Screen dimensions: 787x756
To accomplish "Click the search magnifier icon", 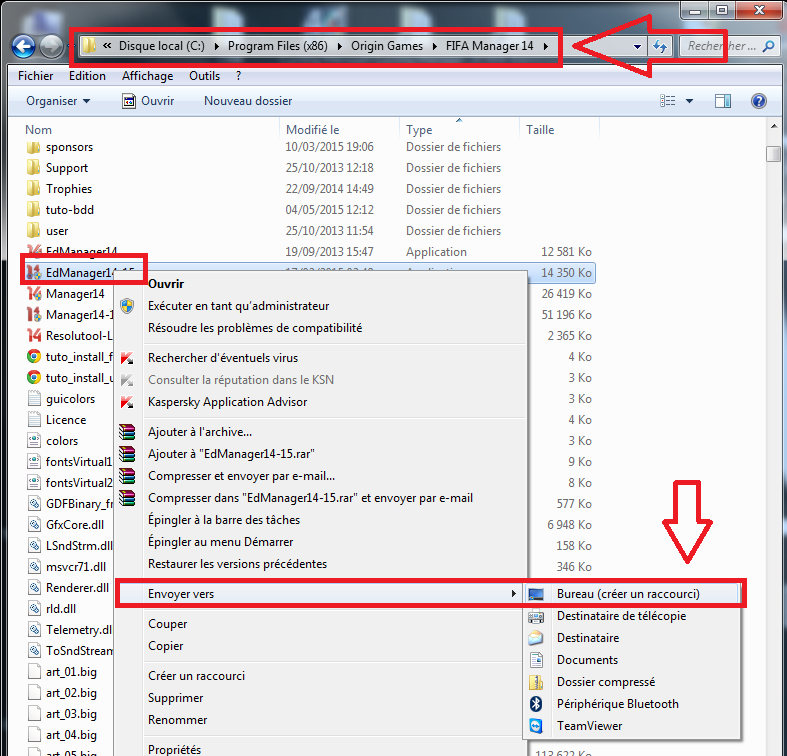I will [768, 47].
